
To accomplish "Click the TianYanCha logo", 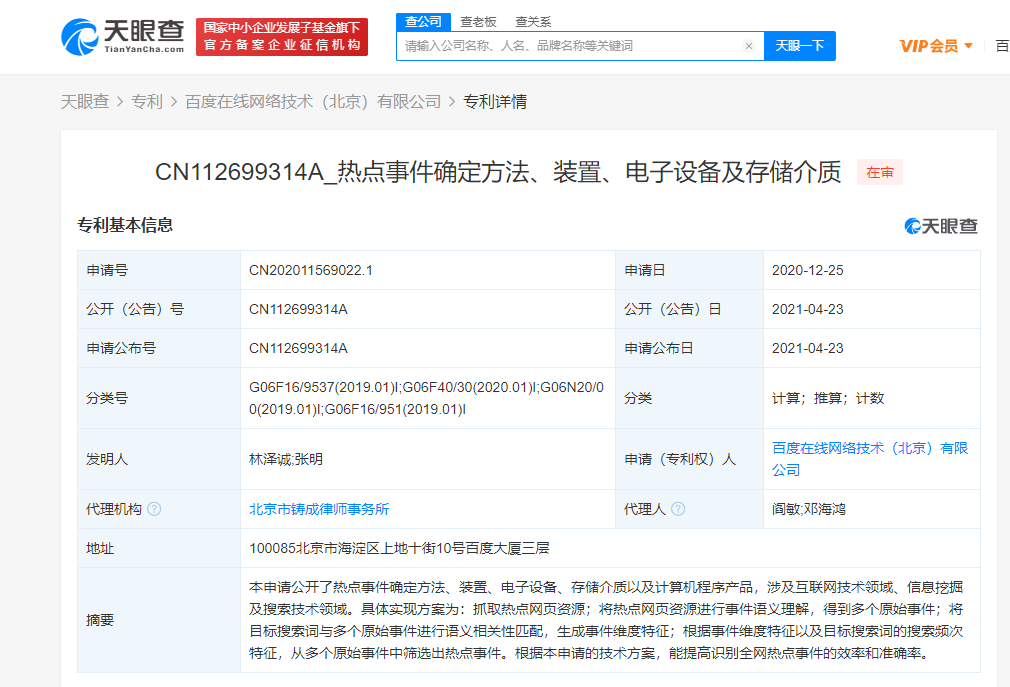I will 122,37.
